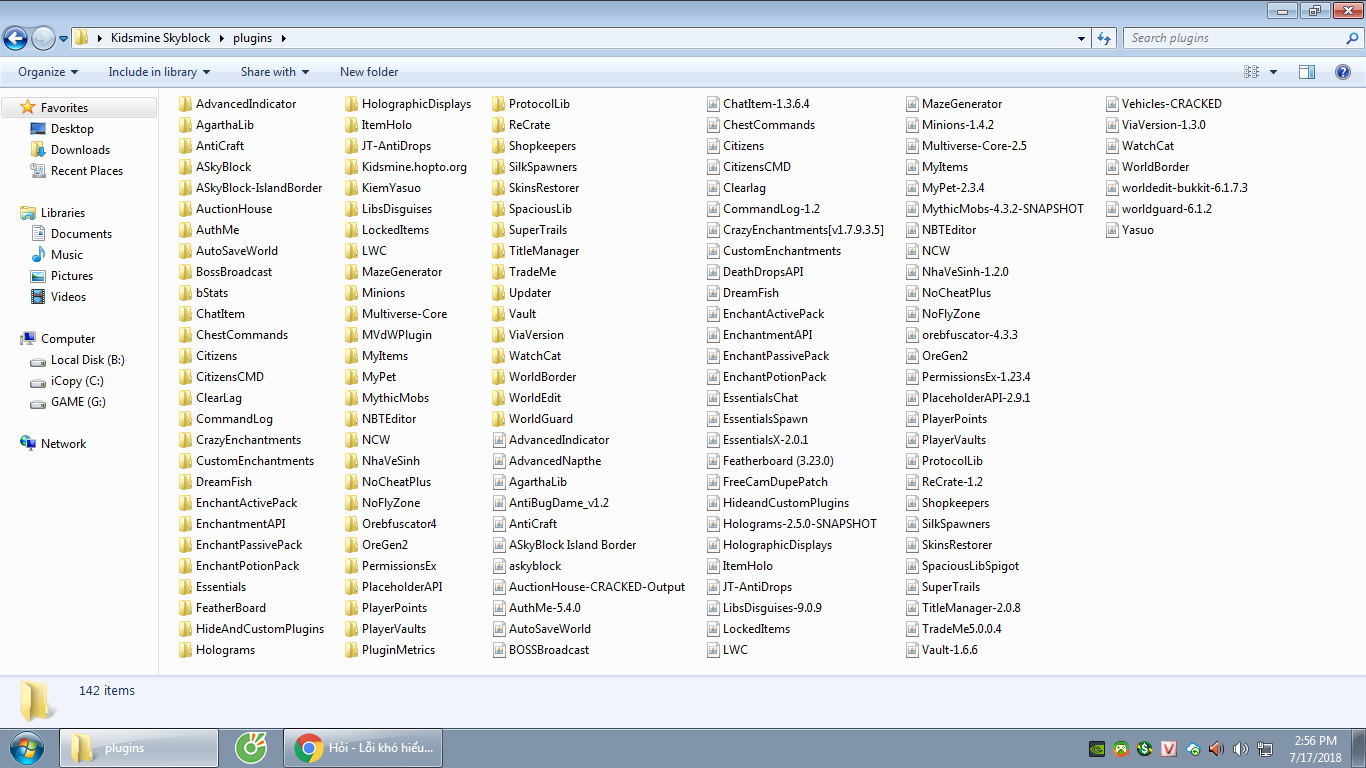Select the FreeCamDupePatch file
Viewport: 1366px width, 768px height.
point(766,482)
